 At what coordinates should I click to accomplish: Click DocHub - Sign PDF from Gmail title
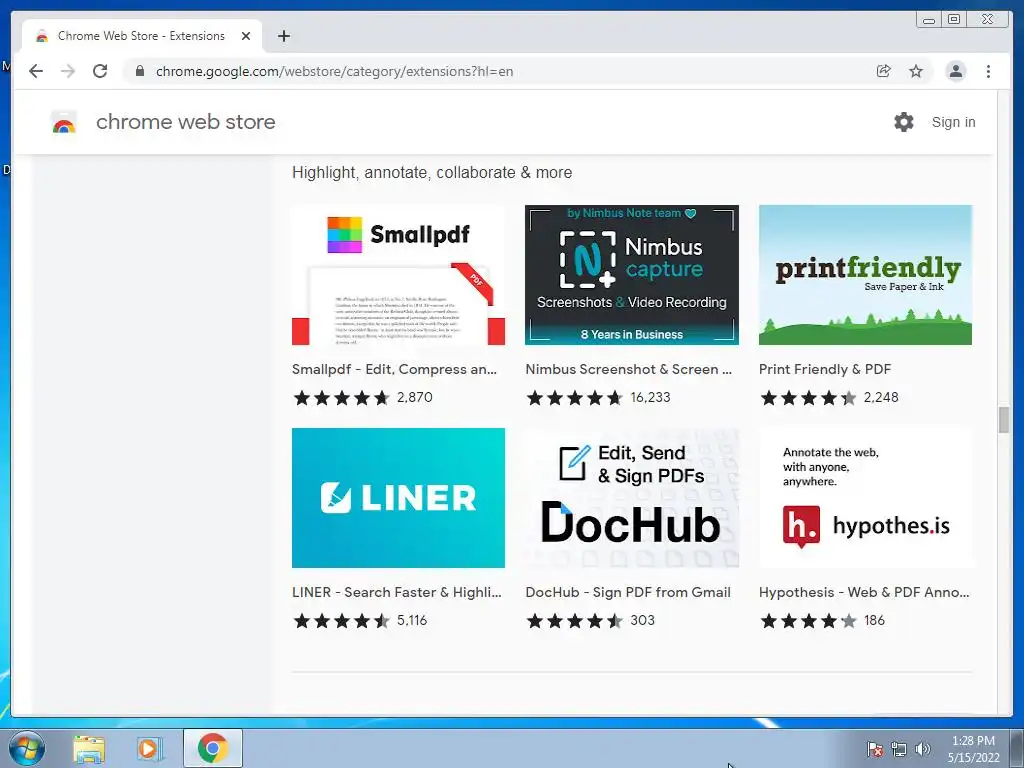point(628,592)
